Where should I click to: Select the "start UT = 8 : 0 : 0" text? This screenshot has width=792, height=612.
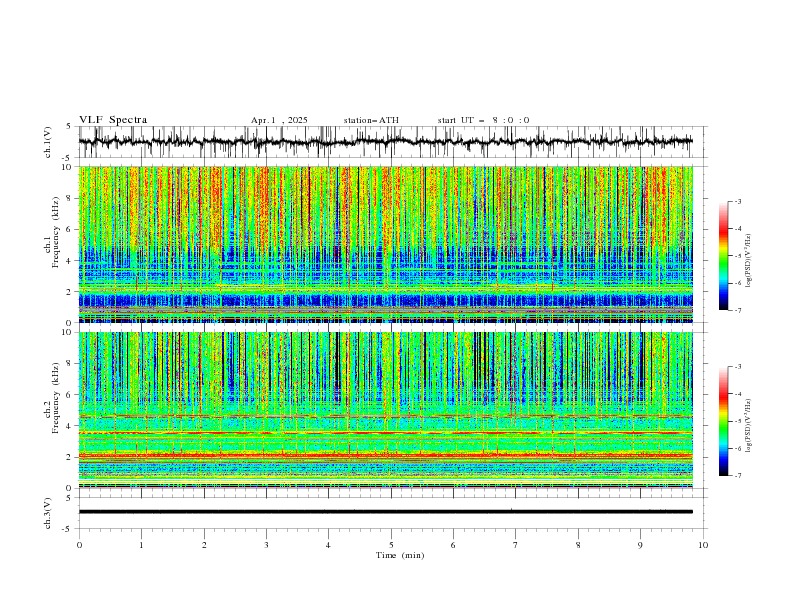[483, 120]
